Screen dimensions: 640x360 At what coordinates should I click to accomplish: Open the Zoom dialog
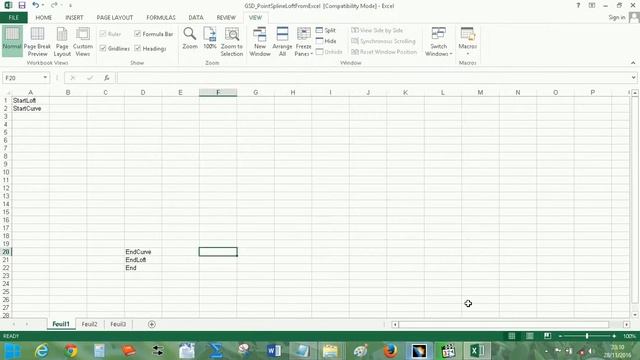click(190, 39)
